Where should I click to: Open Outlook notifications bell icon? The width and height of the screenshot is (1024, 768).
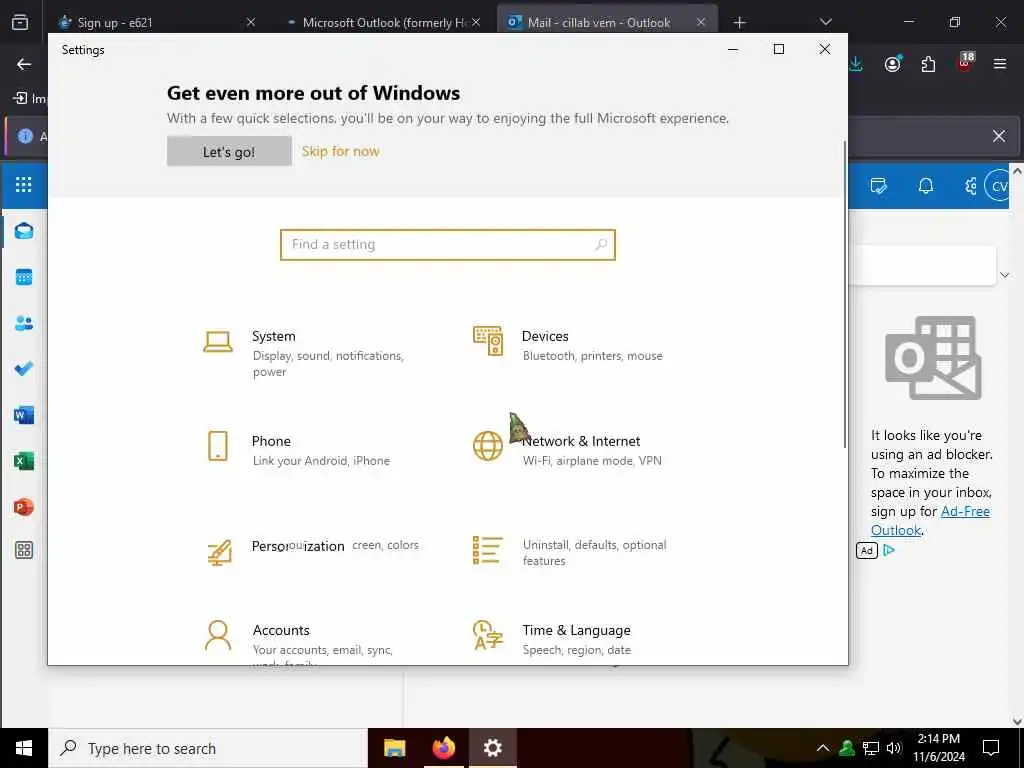[925, 186]
